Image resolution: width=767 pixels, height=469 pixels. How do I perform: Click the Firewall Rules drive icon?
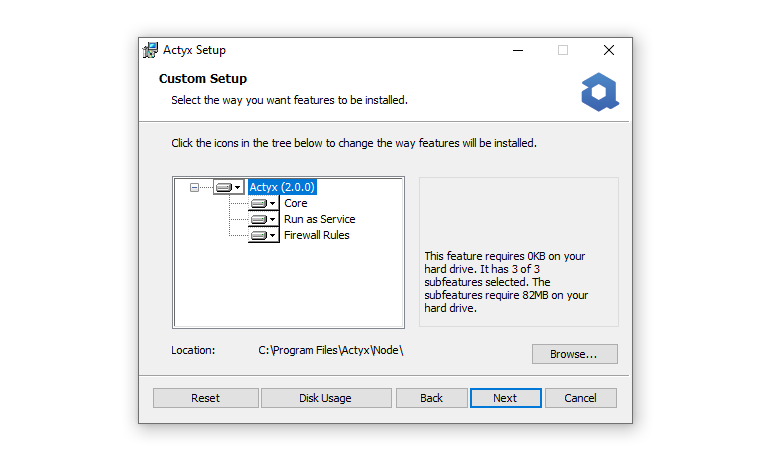259,236
